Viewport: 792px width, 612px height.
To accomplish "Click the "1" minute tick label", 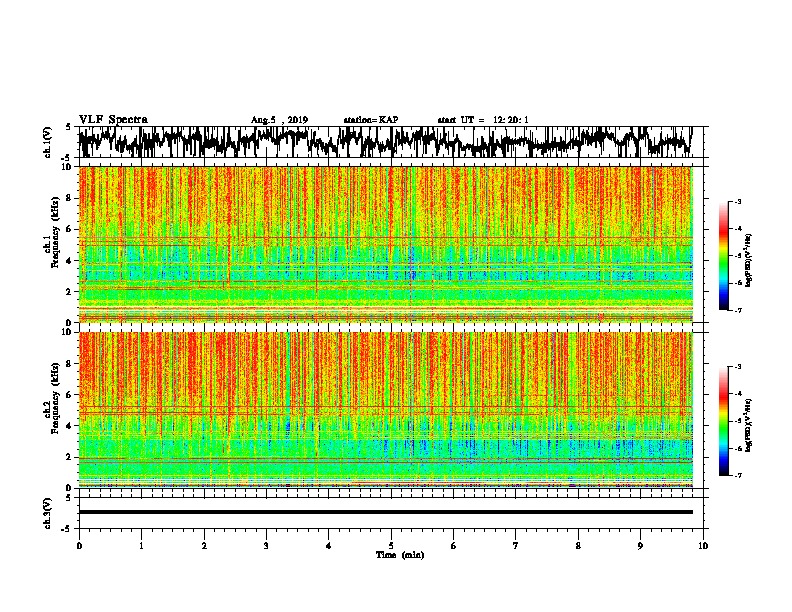I will (141, 546).
